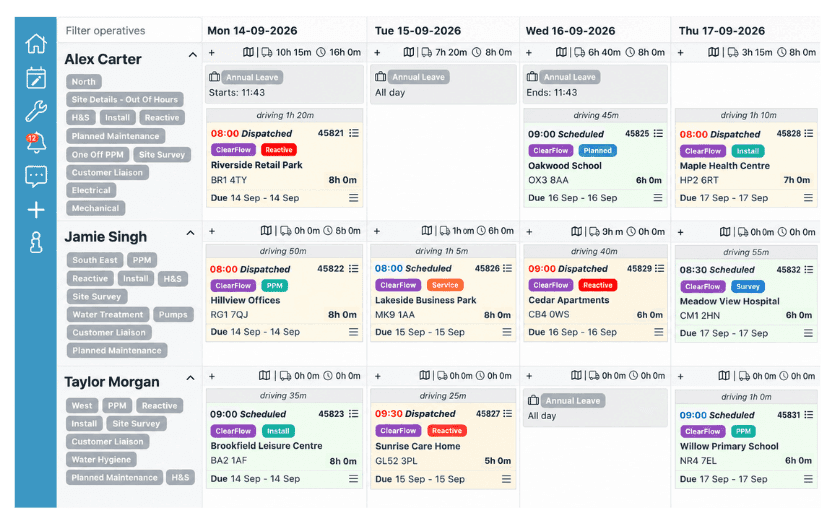Click the Service label on job 45826
Image resolution: width=840 pixels, height=520 pixels.
coord(445,285)
